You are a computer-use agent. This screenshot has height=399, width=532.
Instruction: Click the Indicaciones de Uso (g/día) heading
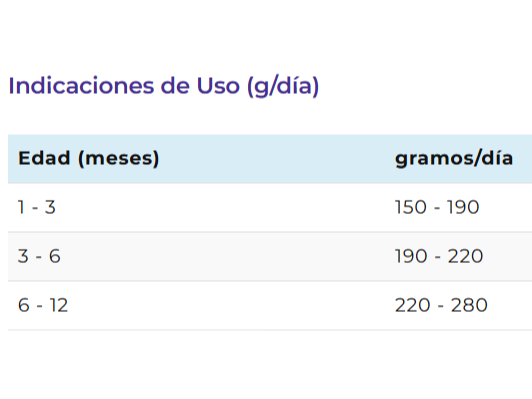164,86
